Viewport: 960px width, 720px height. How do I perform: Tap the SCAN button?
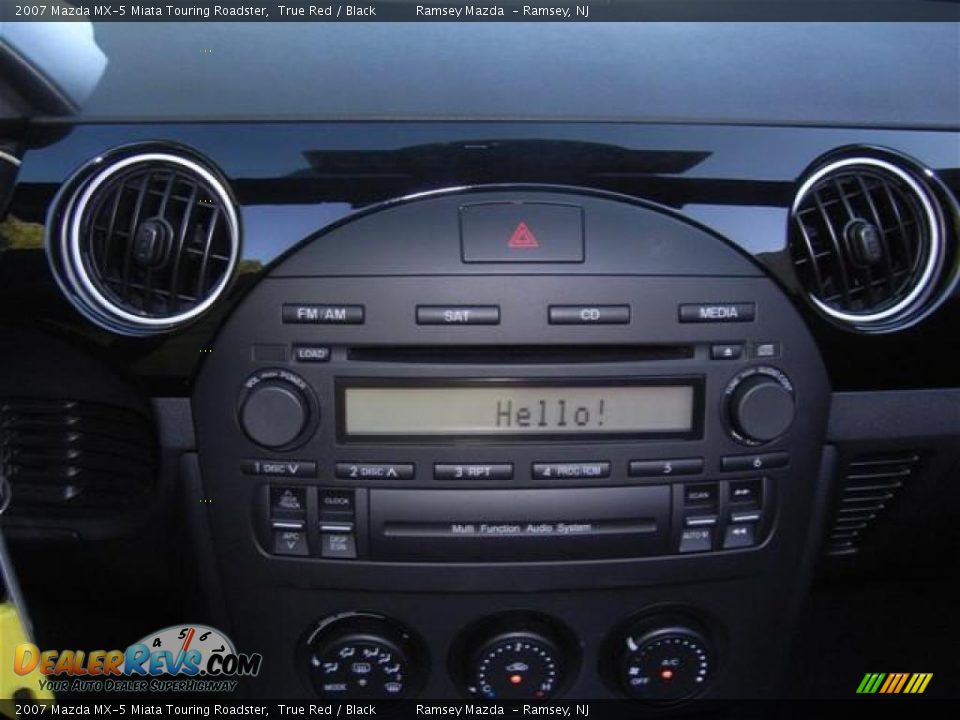(699, 497)
